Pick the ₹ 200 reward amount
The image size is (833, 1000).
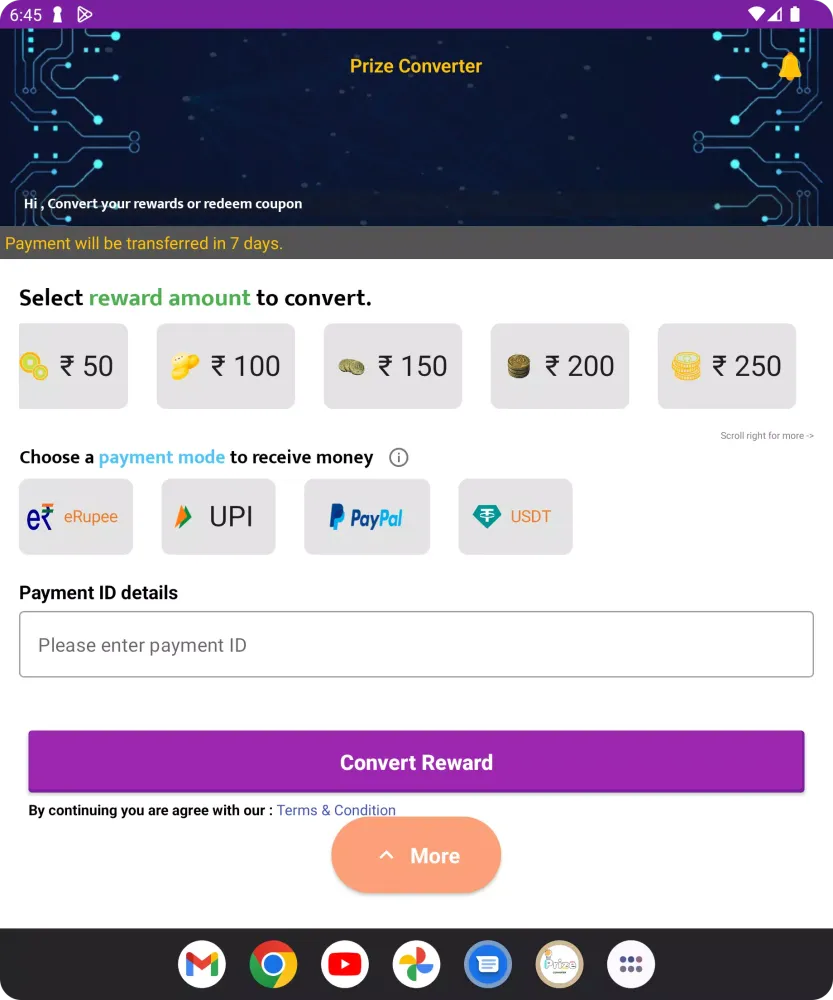(x=560, y=366)
